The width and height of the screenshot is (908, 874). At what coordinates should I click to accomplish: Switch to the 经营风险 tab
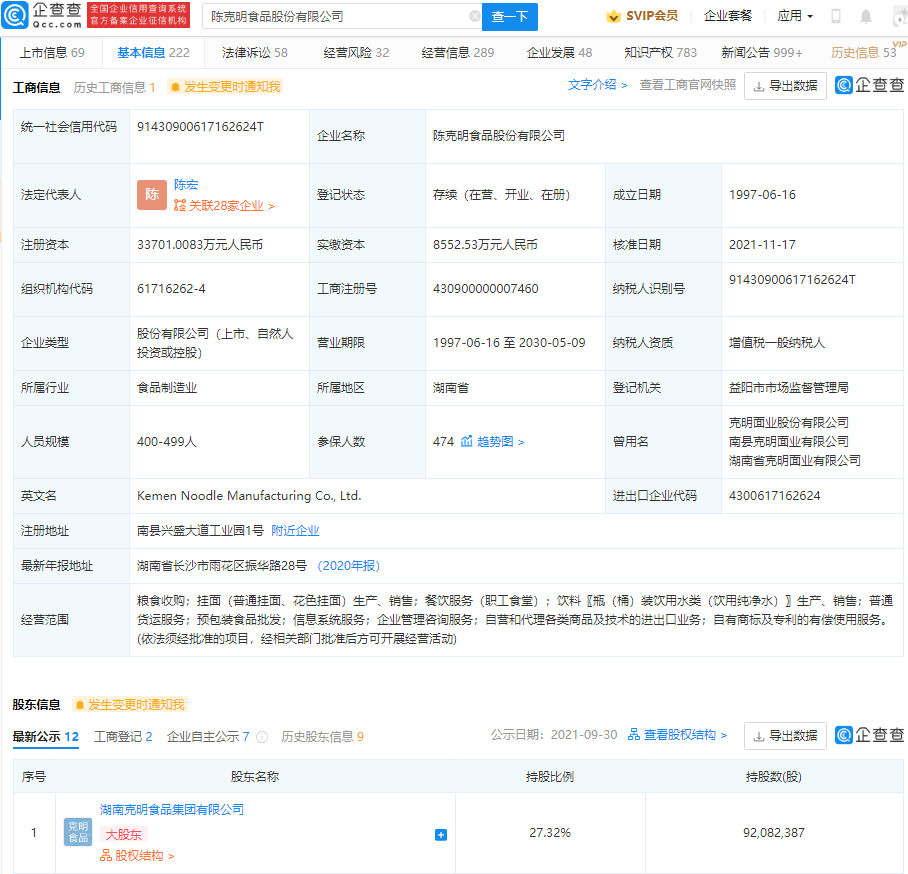356,53
